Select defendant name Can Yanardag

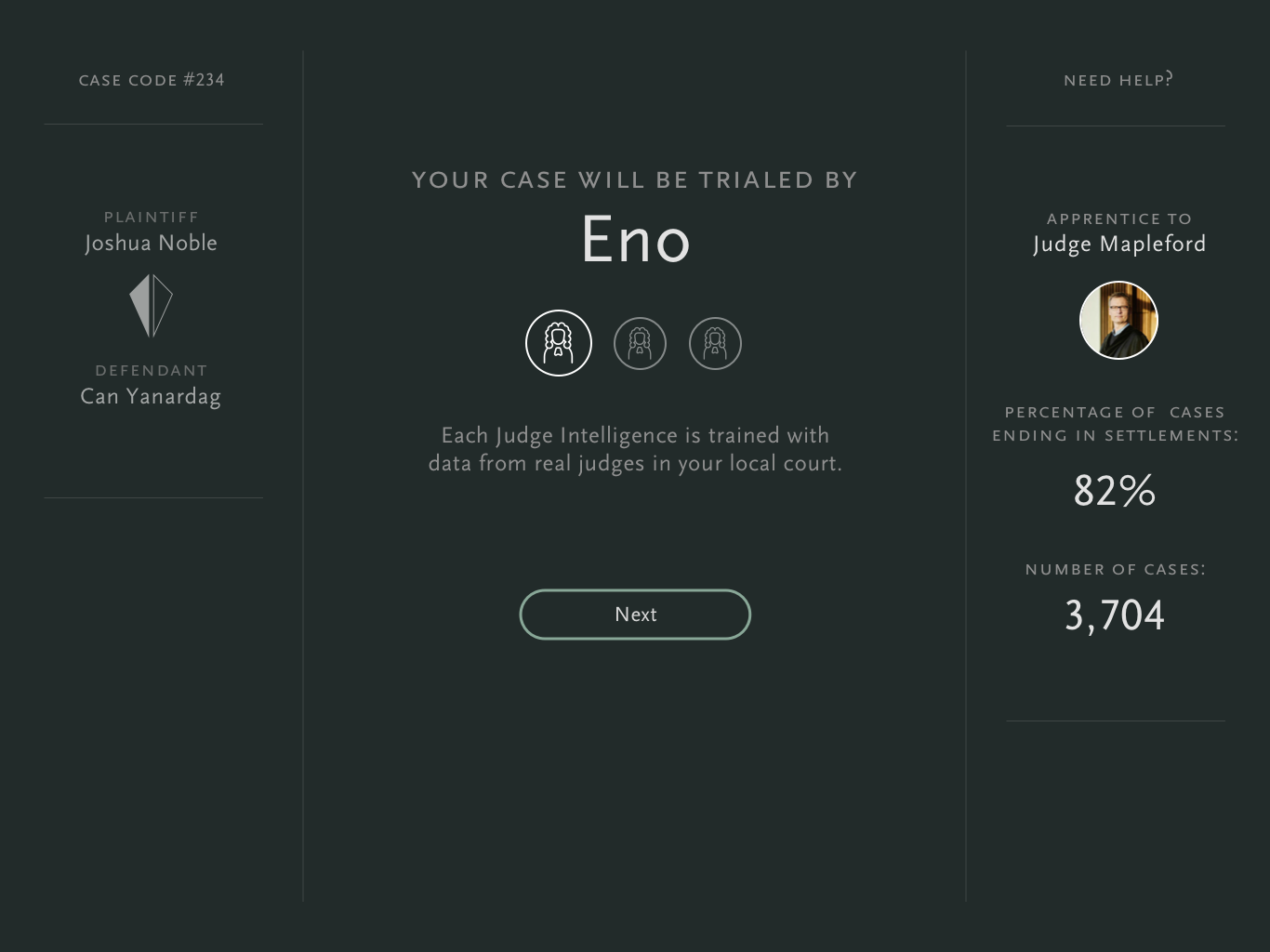pyautogui.click(x=151, y=397)
